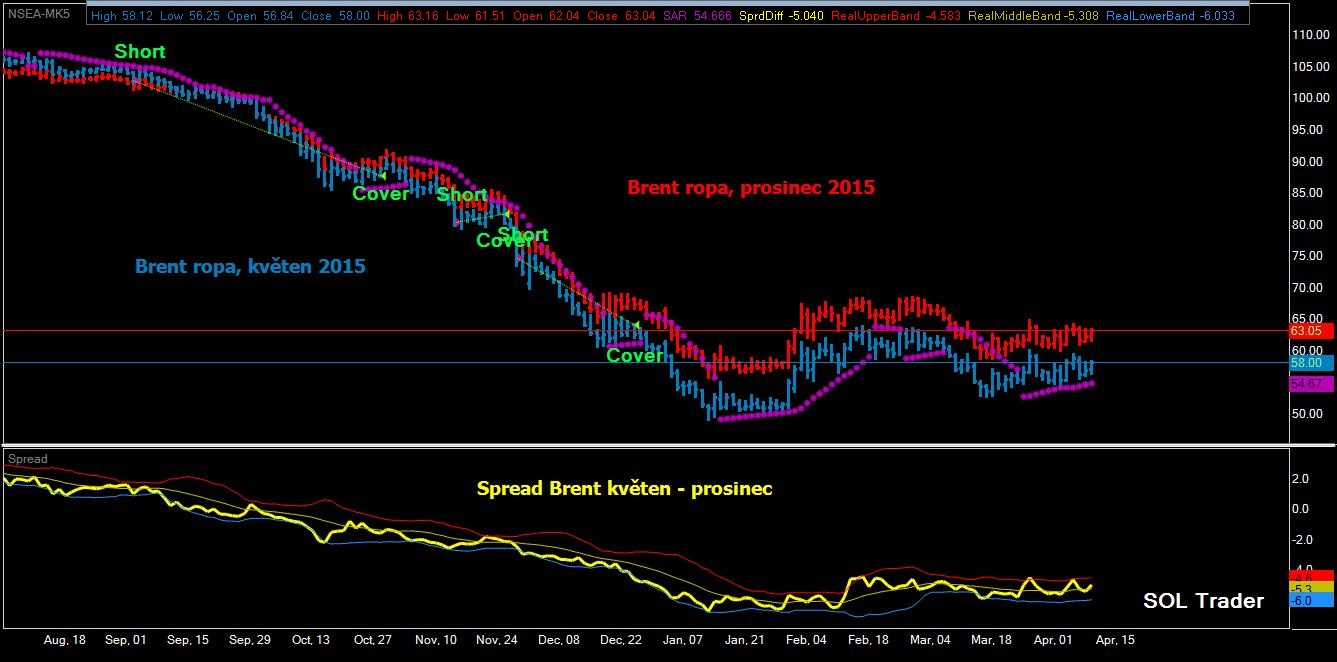
Task: Click the 'Mar, 18' date label
Action: point(993,639)
